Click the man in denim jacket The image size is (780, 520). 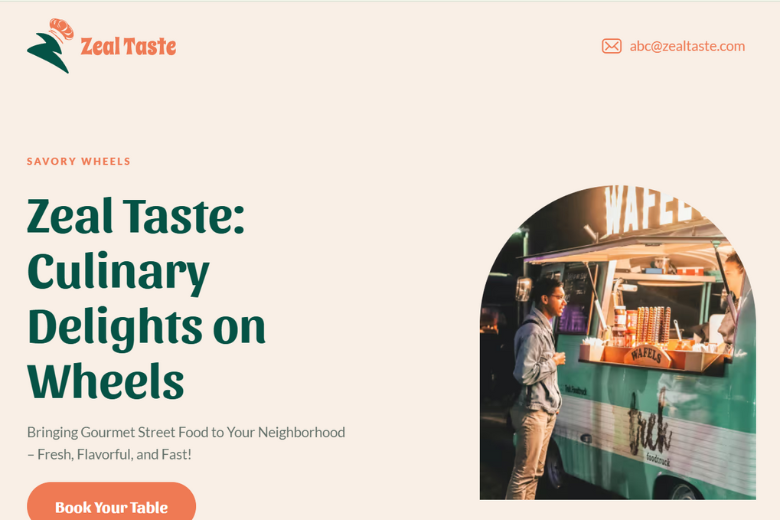pos(536,388)
